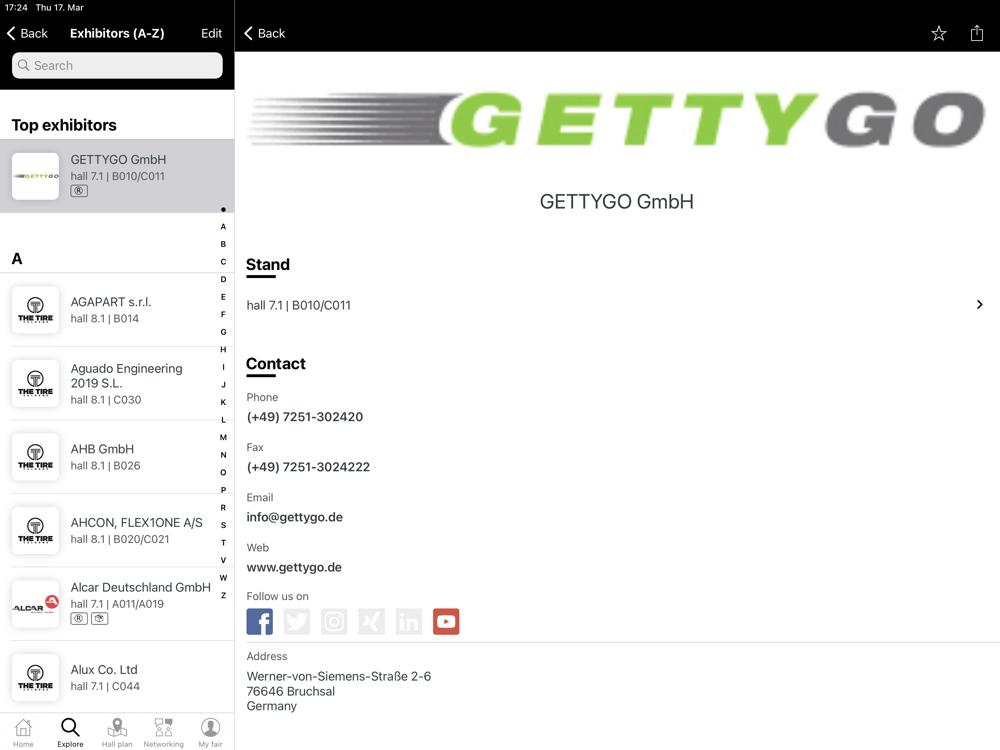Jump to letter D in index

click(223, 279)
